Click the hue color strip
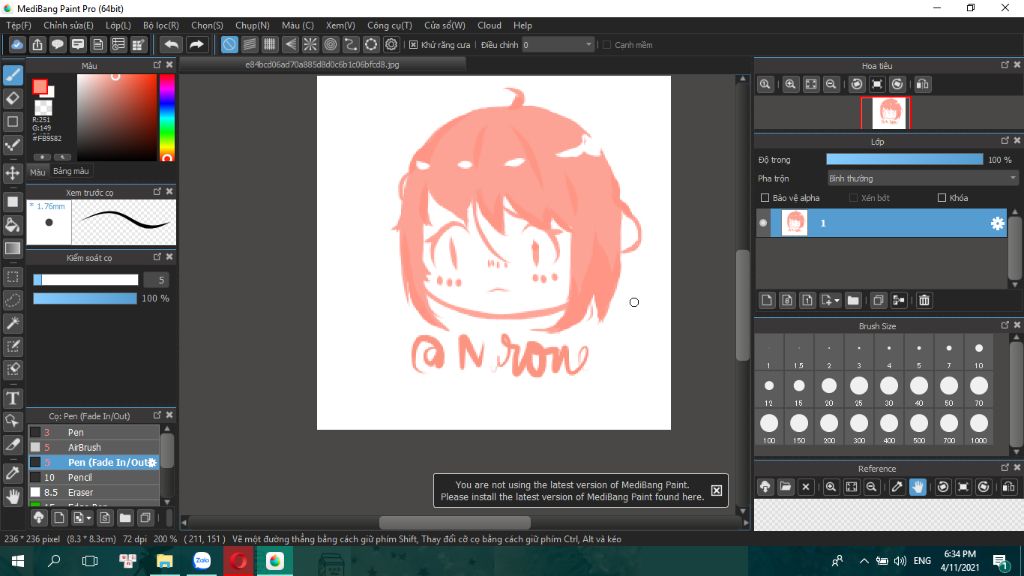Screen dimensions: 1024x576 coord(167,118)
